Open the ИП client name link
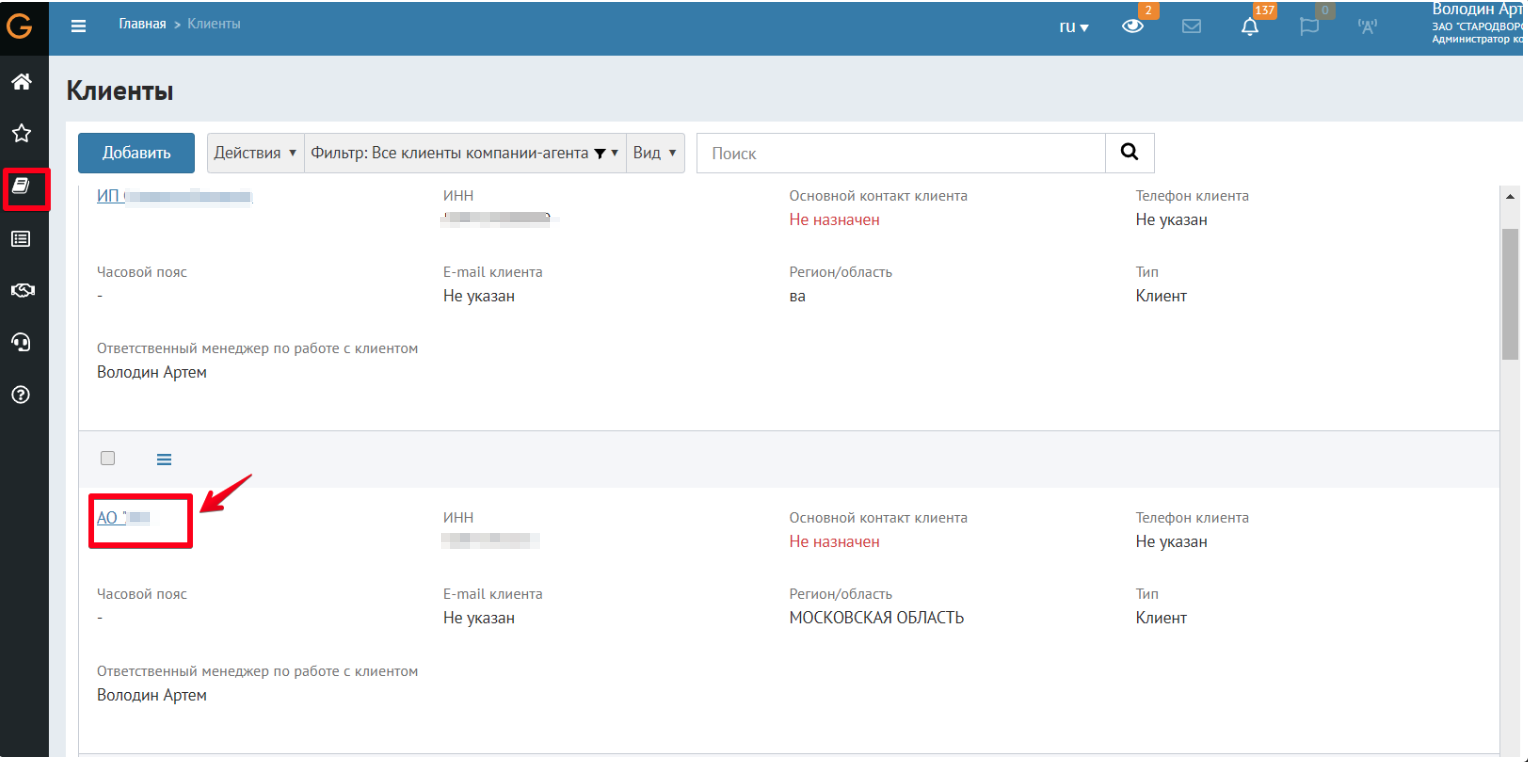Viewport: 1528px width, 762px height. (x=174, y=196)
